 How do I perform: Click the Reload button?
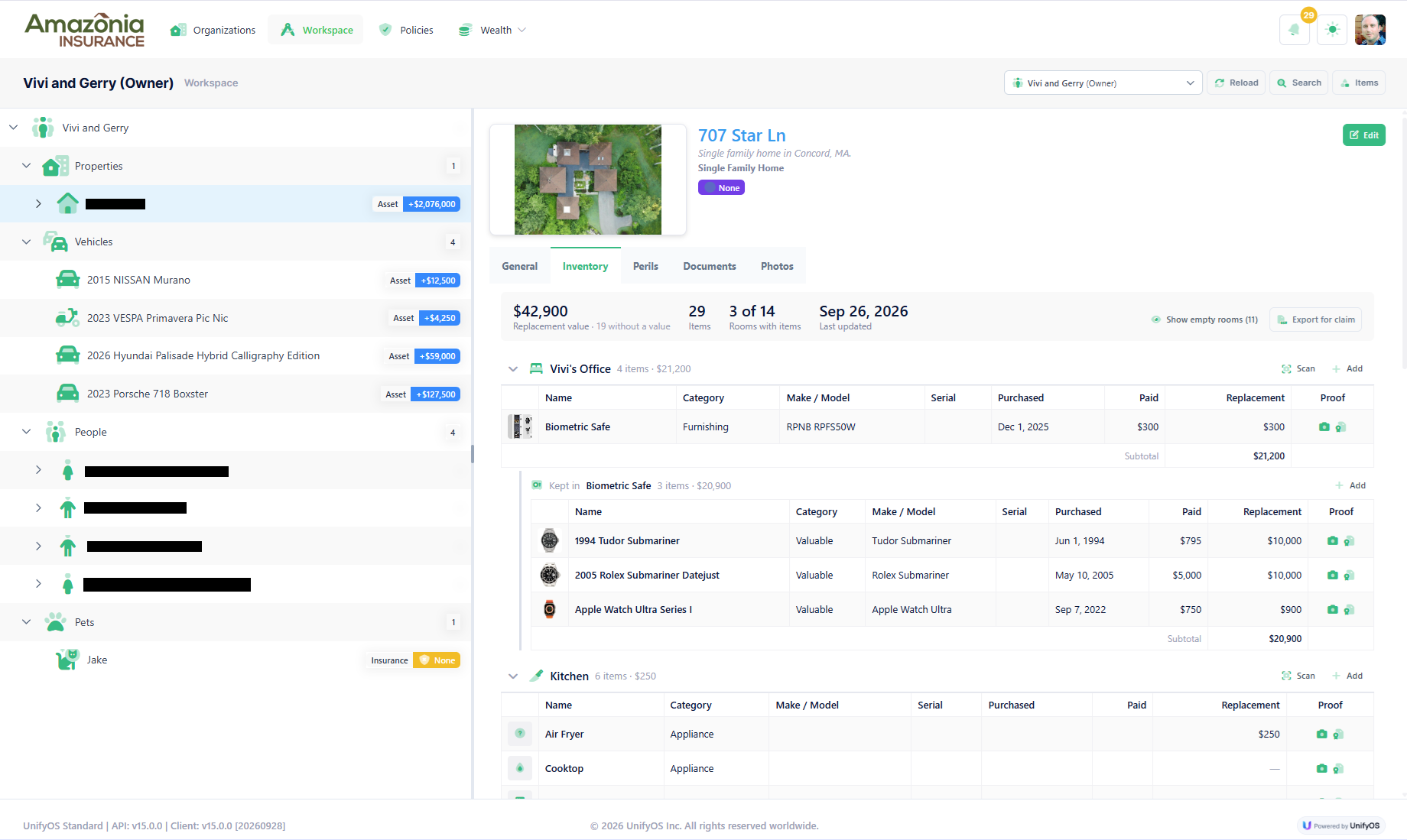pyautogui.click(x=1236, y=83)
